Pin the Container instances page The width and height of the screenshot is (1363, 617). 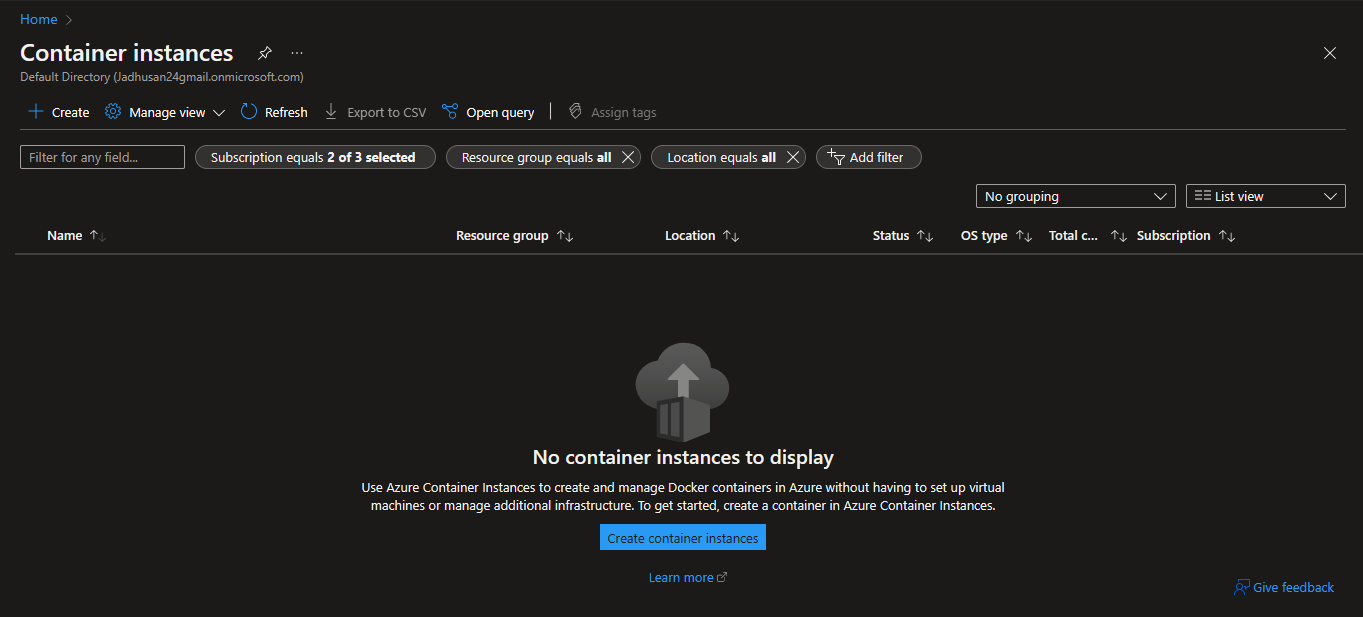264,53
